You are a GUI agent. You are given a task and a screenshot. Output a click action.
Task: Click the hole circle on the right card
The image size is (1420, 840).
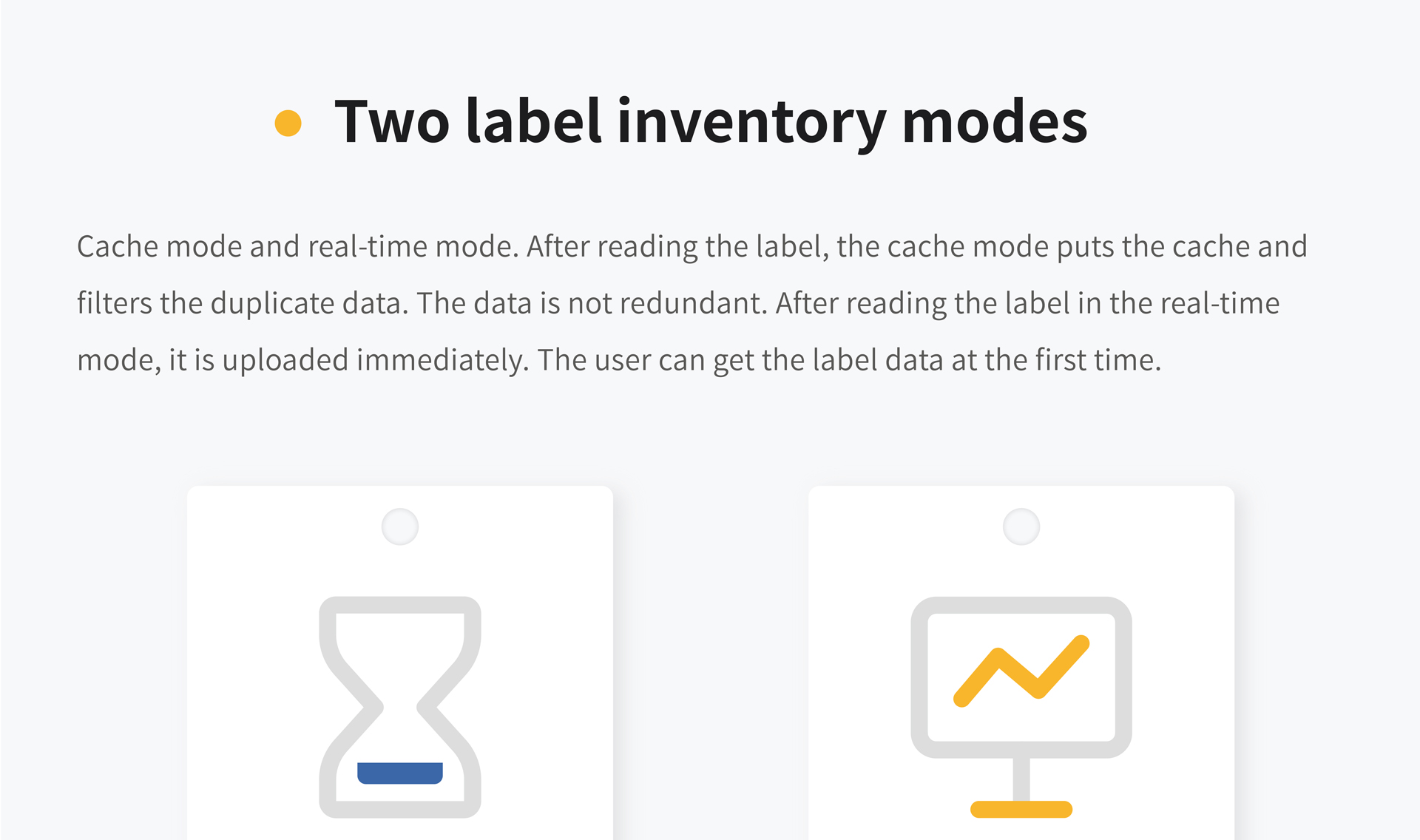(1021, 526)
